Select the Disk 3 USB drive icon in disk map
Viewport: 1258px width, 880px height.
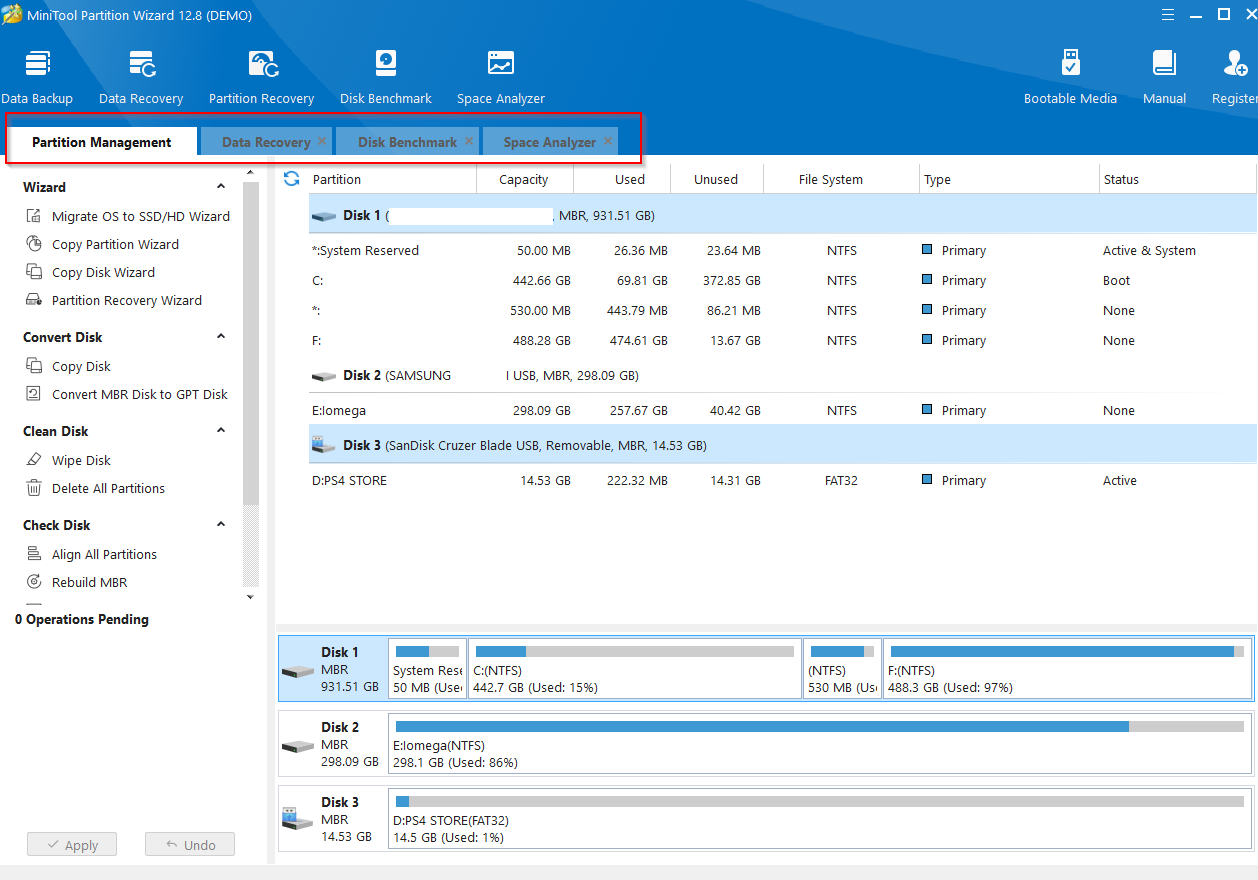(x=298, y=819)
